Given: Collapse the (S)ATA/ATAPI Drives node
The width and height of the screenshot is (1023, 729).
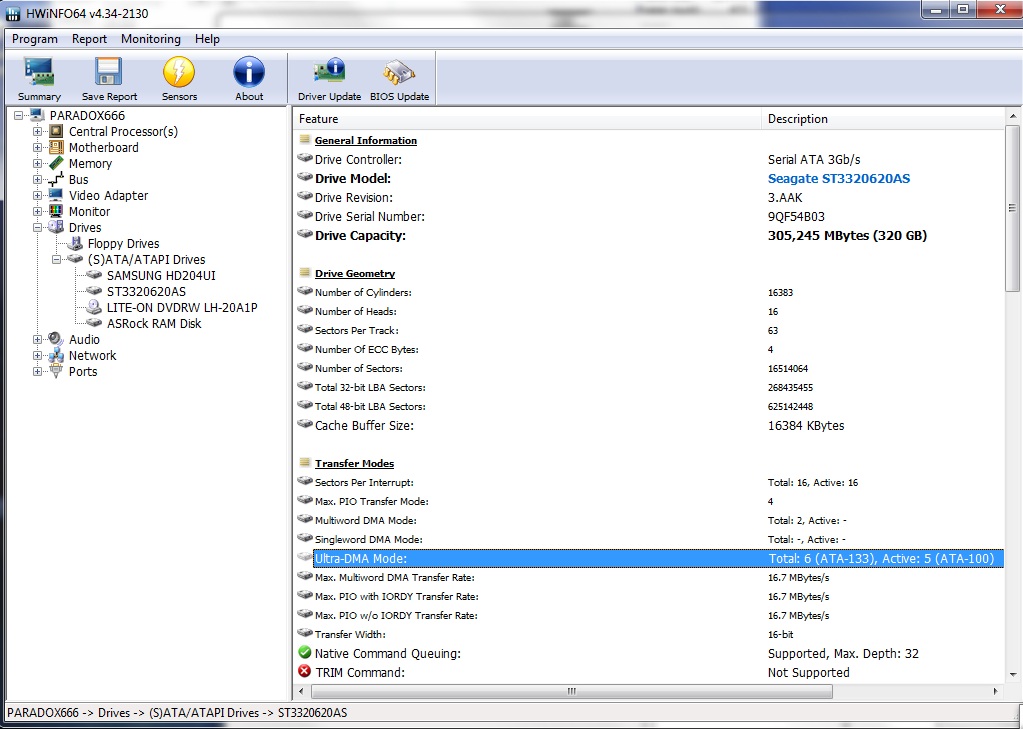Looking at the screenshot, I should [56, 259].
